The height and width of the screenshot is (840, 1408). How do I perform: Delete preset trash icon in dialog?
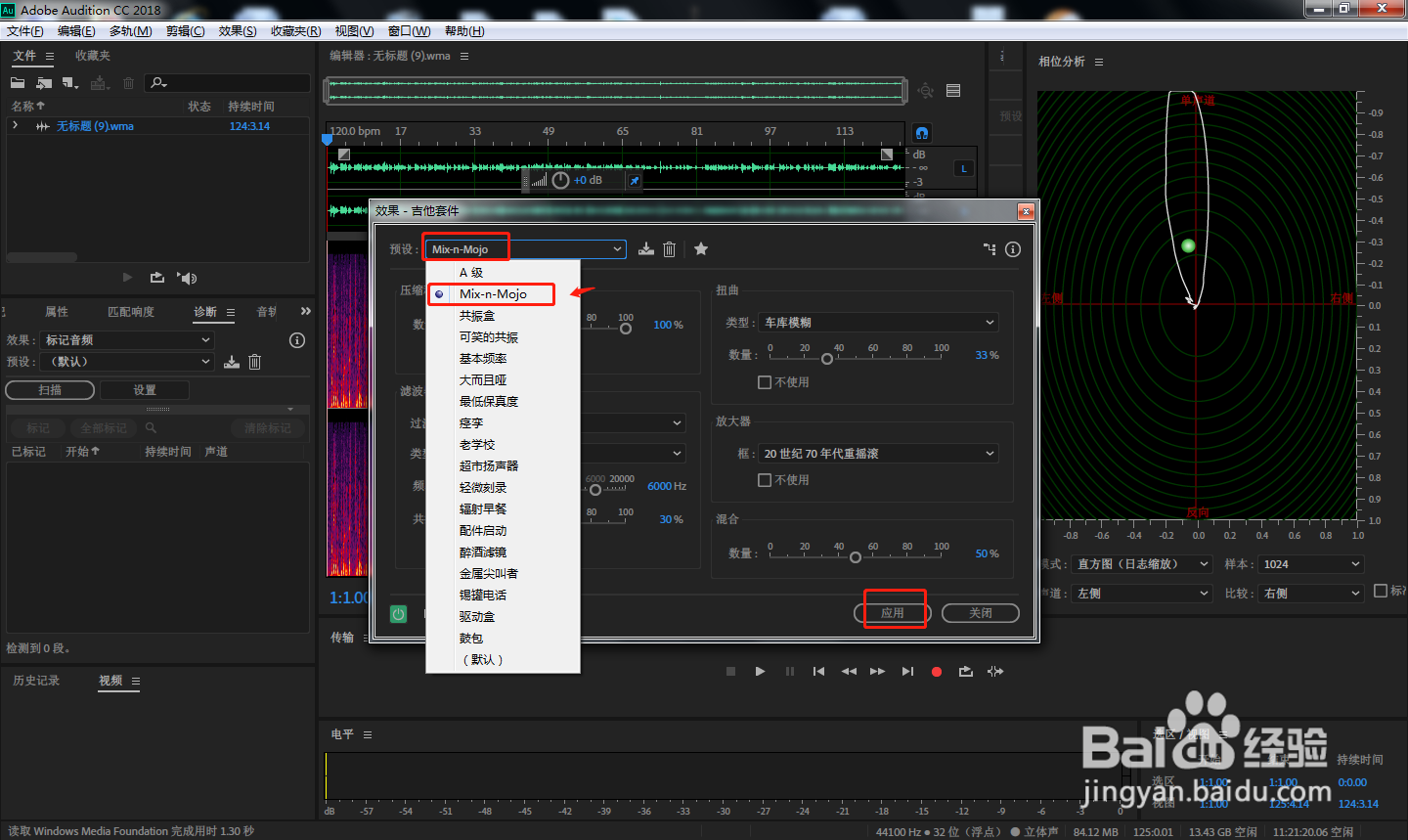[670, 249]
